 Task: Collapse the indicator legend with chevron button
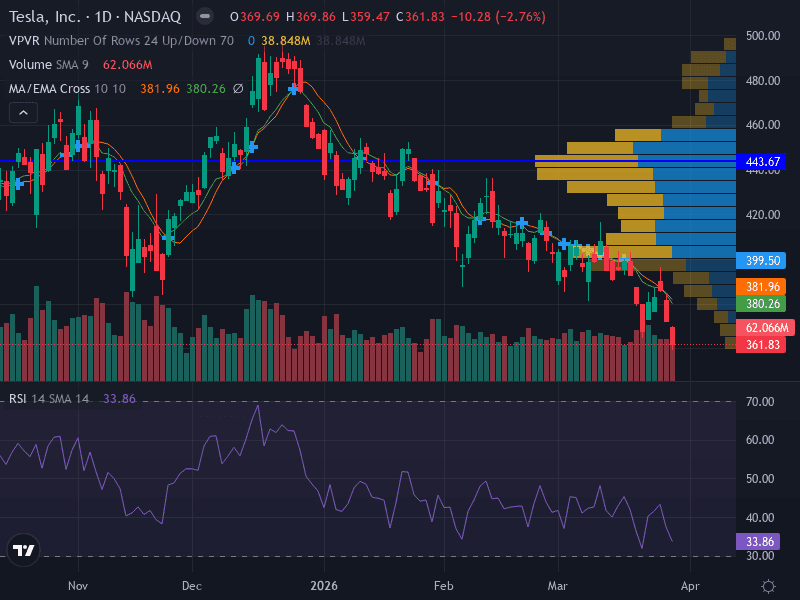click(x=23, y=113)
